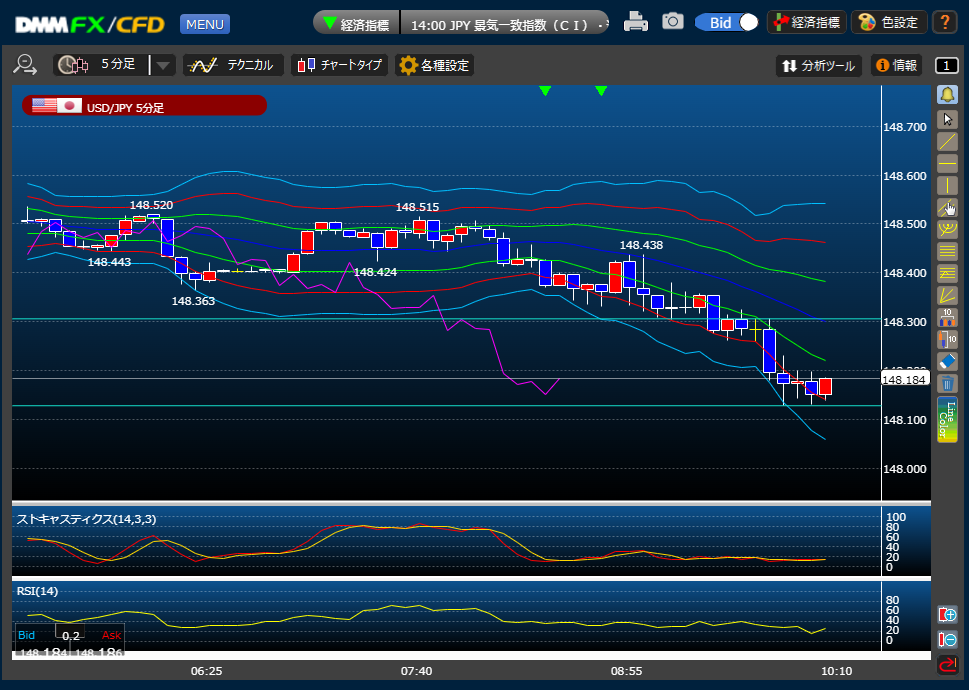
Task: Toggle the Bid/Ask switch
Action: tap(726, 23)
